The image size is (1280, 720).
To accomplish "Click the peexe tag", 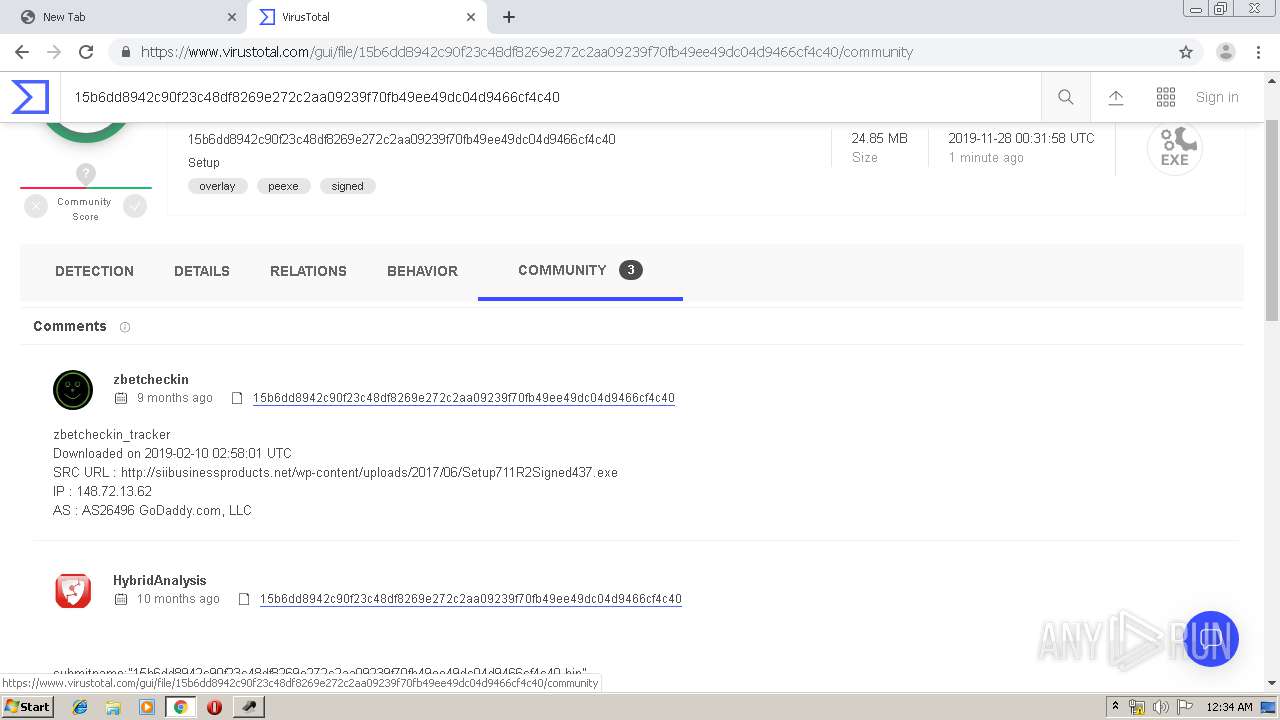I will [283, 186].
